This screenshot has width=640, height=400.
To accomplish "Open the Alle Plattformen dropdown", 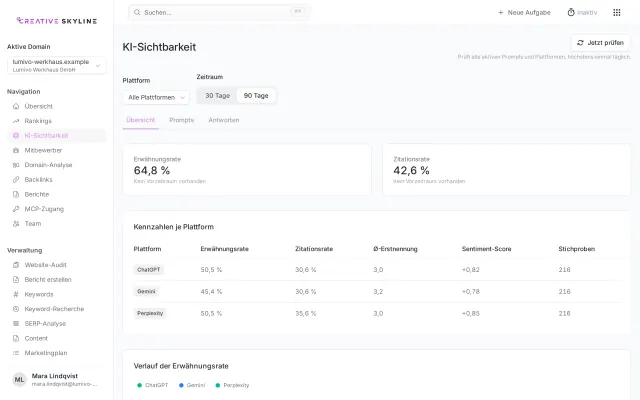I will (x=156, y=97).
